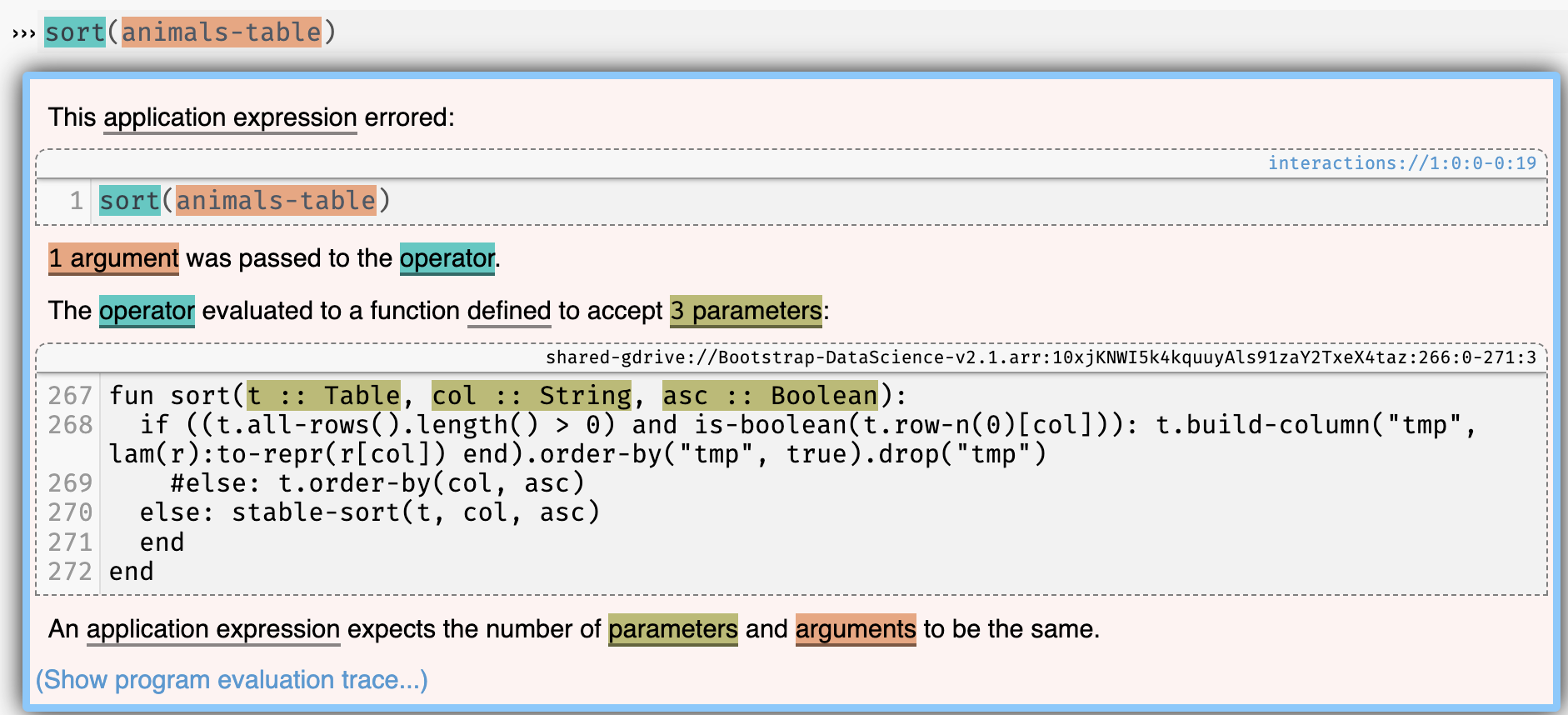Click the underlined 'defined' word
The image size is (1568, 715).
[509, 311]
